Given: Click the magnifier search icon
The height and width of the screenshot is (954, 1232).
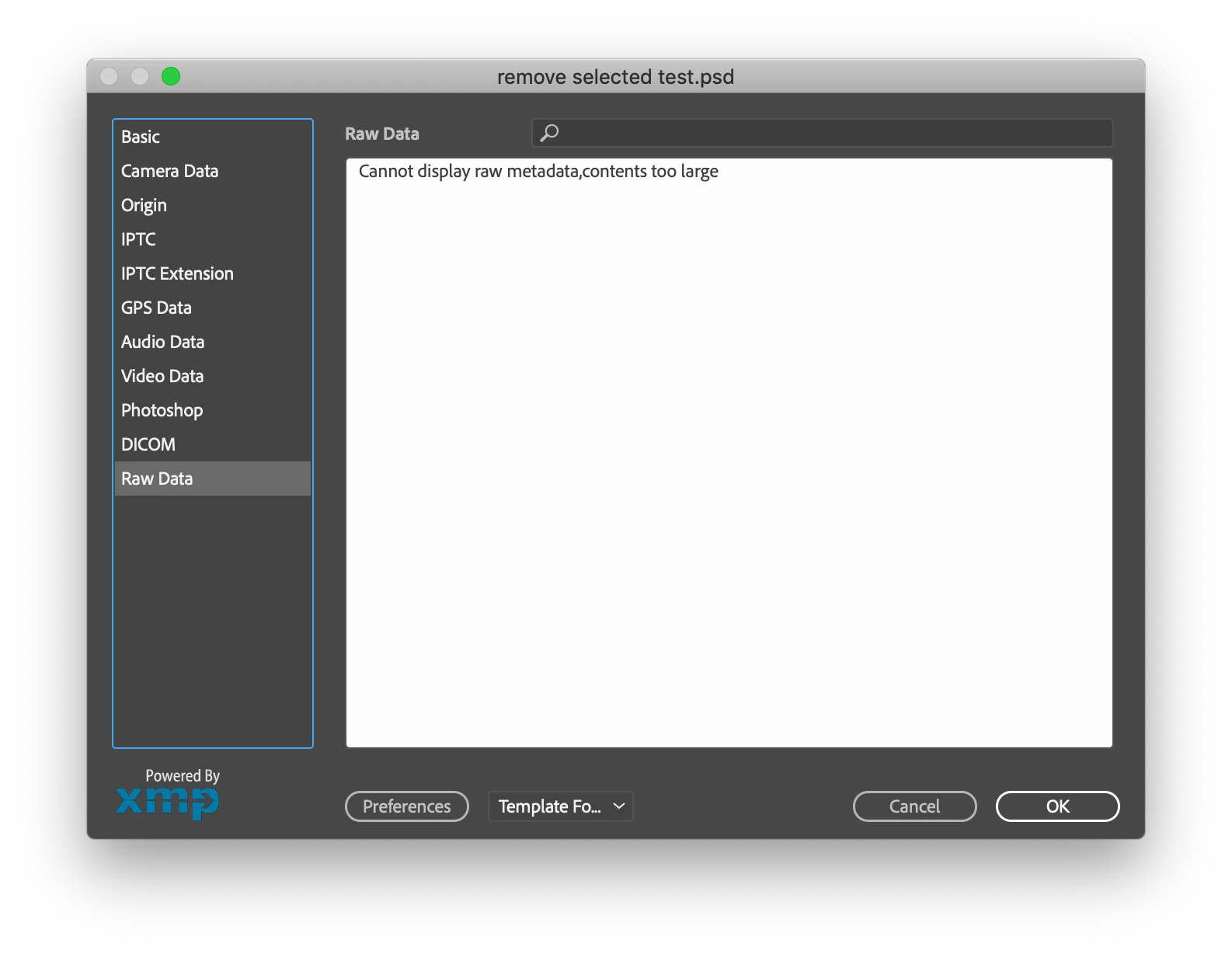Looking at the screenshot, I should click(x=549, y=133).
